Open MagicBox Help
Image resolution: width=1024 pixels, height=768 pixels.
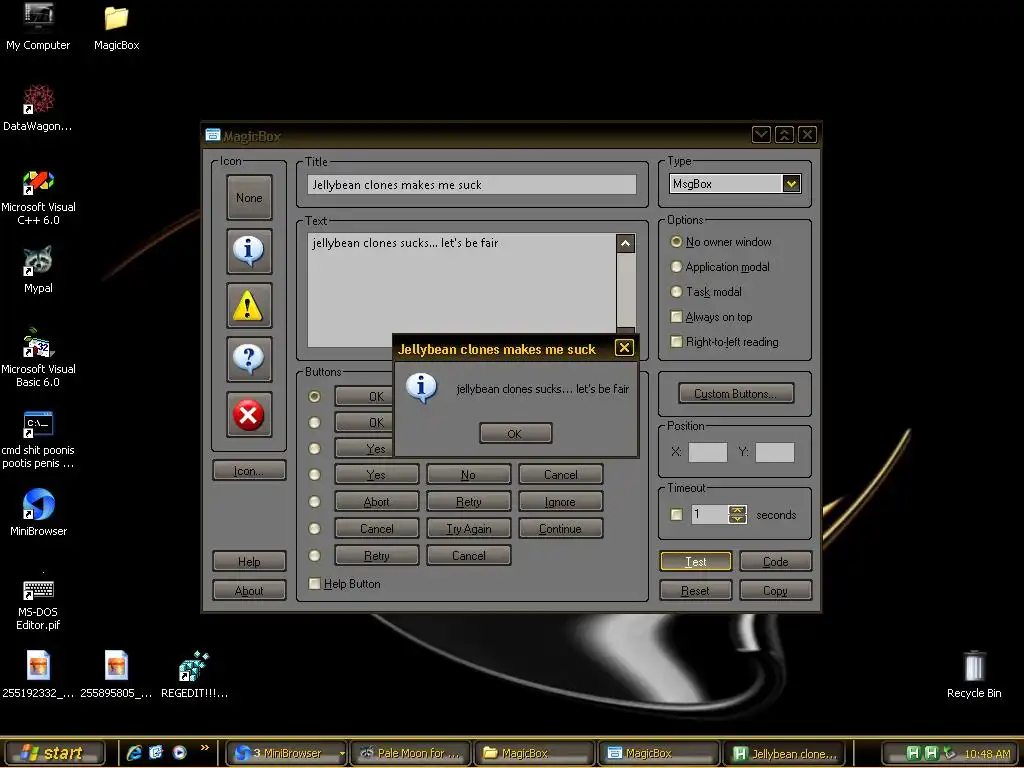pos(249,561)
